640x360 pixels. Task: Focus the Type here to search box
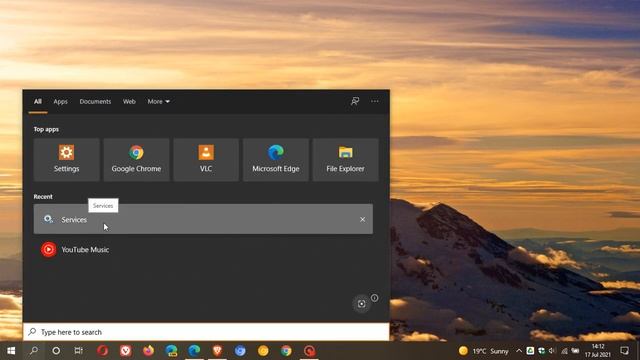pos(206,332)
